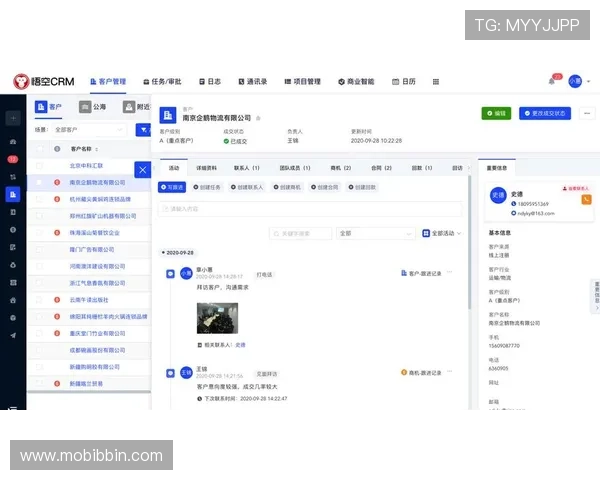The width and height of the screenshot is (600, 480).
Task: Select the 公海 tab in customer list
Action: pyautogui.click(x=92, y=107)
